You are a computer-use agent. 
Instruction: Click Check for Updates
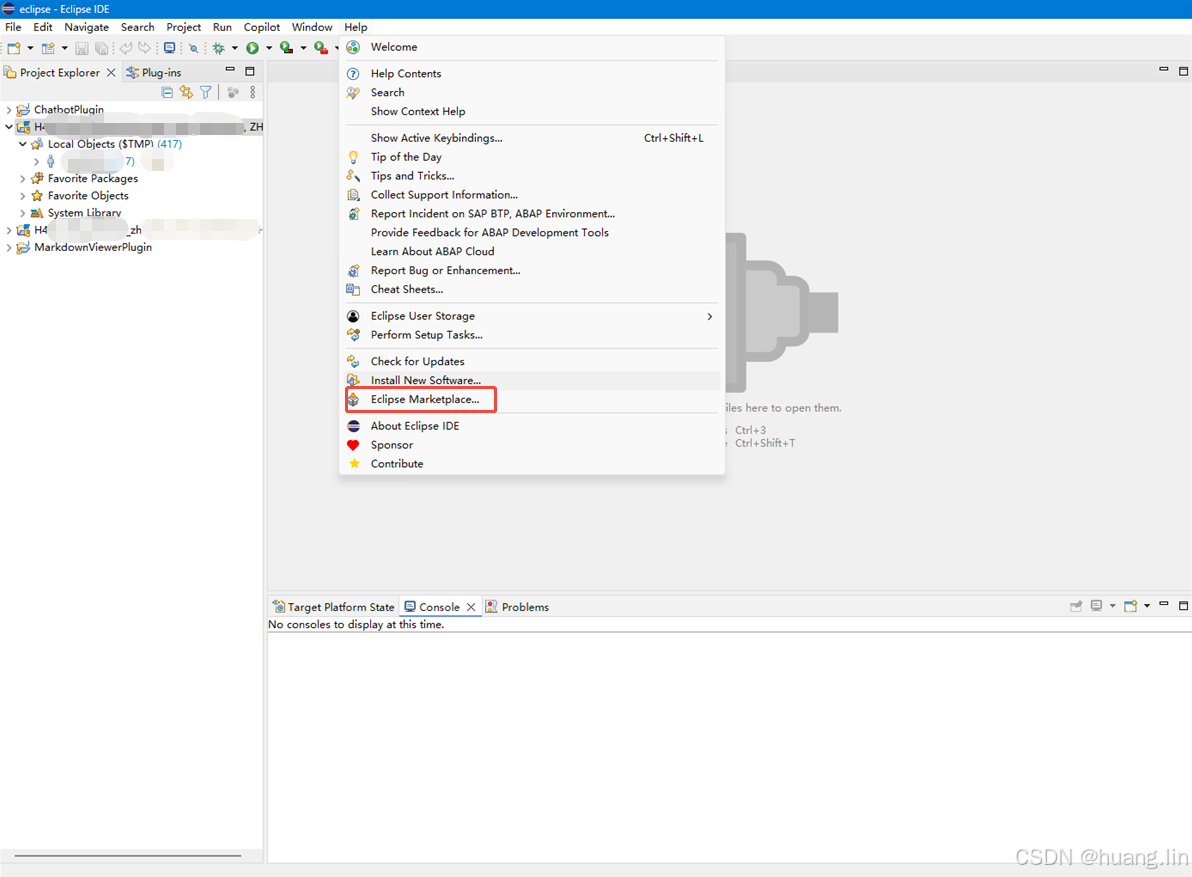tap(531, 362)
